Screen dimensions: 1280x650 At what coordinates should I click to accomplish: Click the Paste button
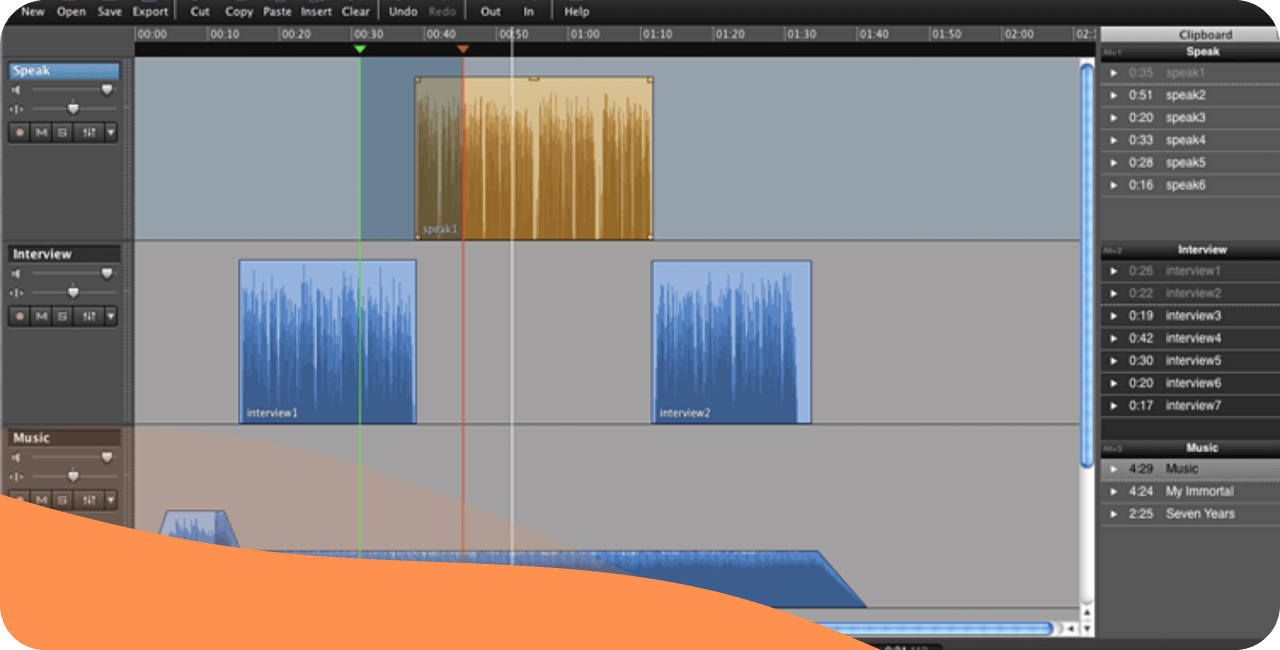tap(277, 12)
